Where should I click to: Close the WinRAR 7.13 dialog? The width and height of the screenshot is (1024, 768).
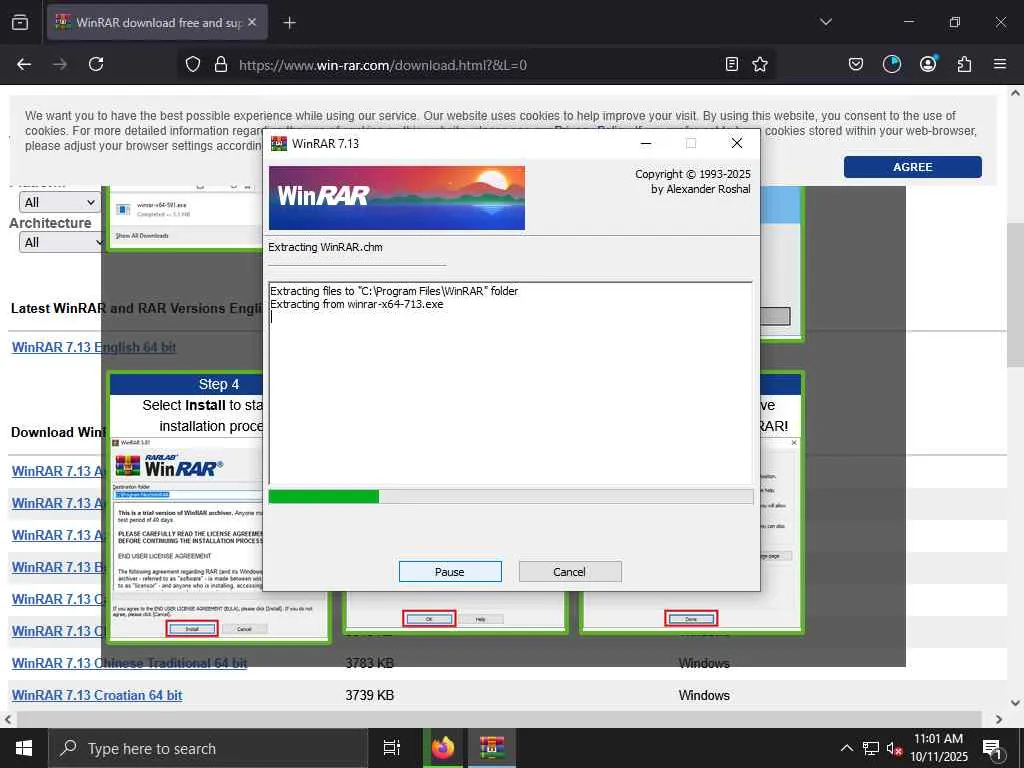tap(737, 144)
